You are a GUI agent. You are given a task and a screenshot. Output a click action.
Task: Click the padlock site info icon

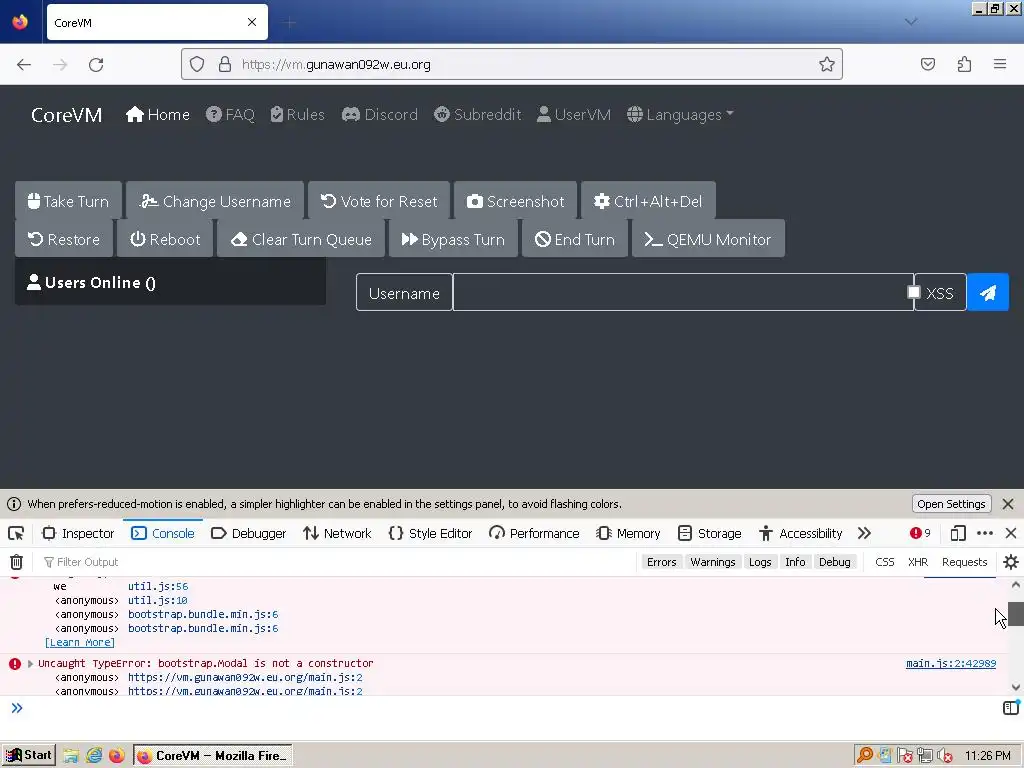click(x=225, y=64)
